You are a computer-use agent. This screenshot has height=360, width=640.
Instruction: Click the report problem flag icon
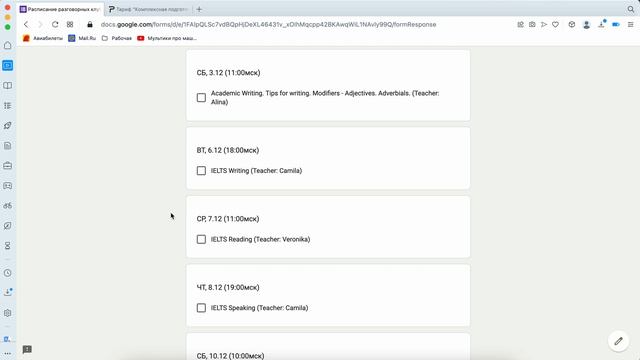pyautogui.click(x=27, y=349)
